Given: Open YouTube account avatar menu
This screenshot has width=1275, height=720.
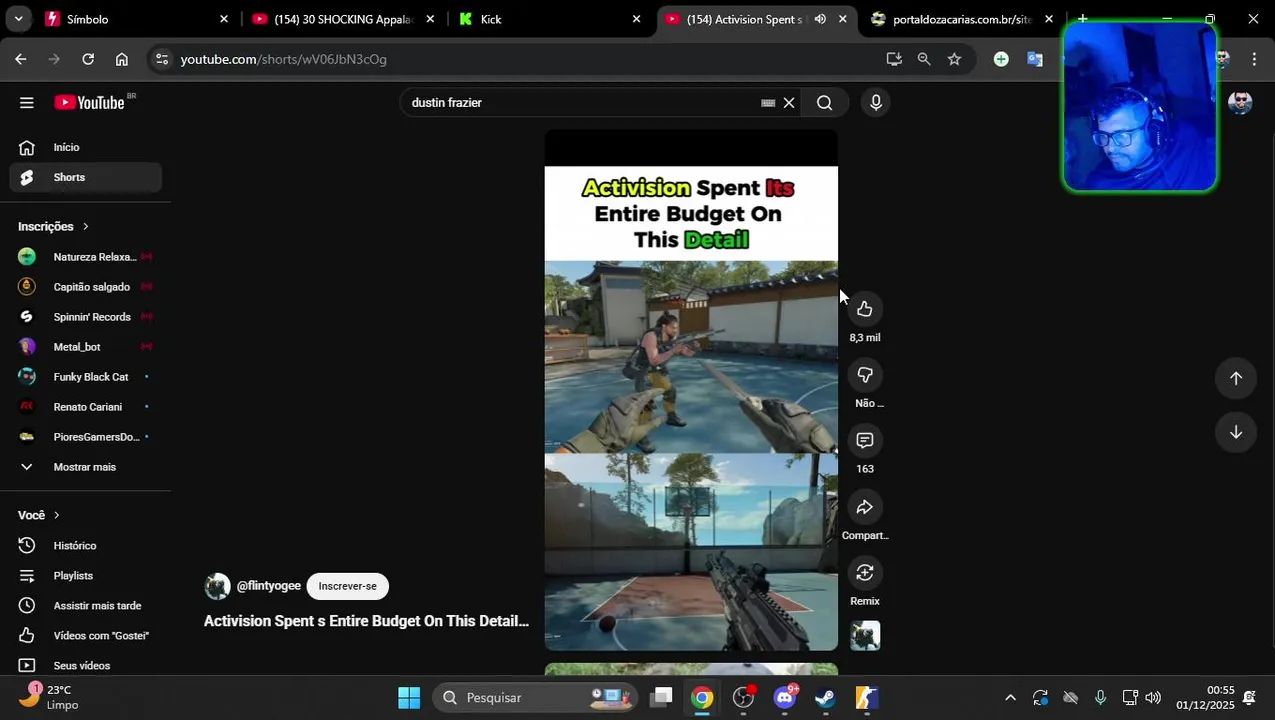Looking at the screenshot, I should click(x=1240, y=103).
